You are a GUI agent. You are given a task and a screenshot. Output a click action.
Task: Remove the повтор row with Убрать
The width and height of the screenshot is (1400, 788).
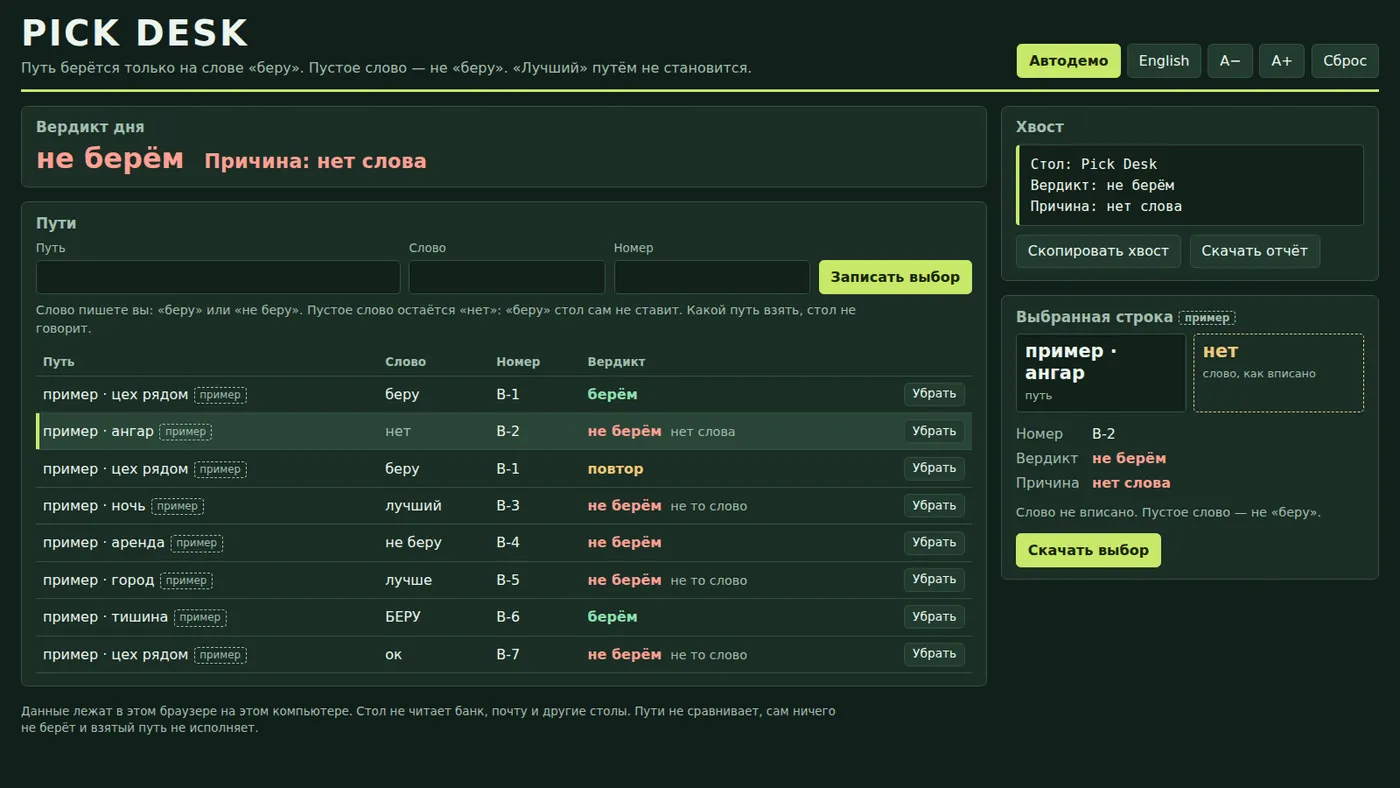click(x=934, y=469)
